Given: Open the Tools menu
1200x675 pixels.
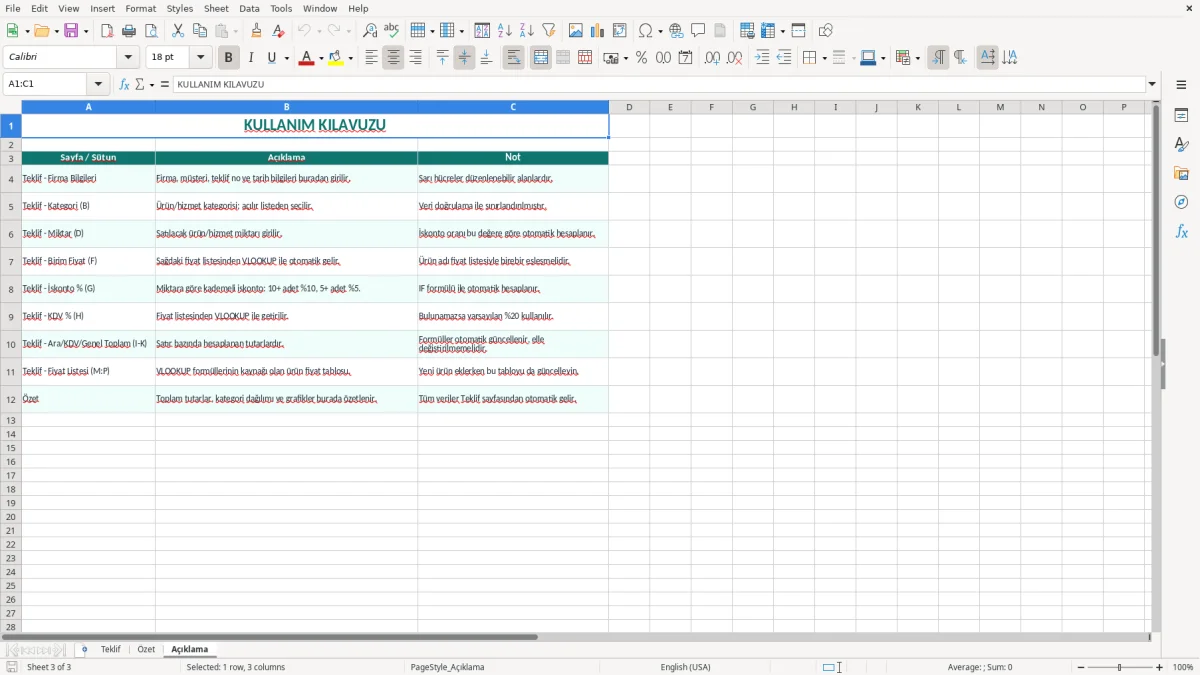Looking at the screenshot, I should pos(281,8).
